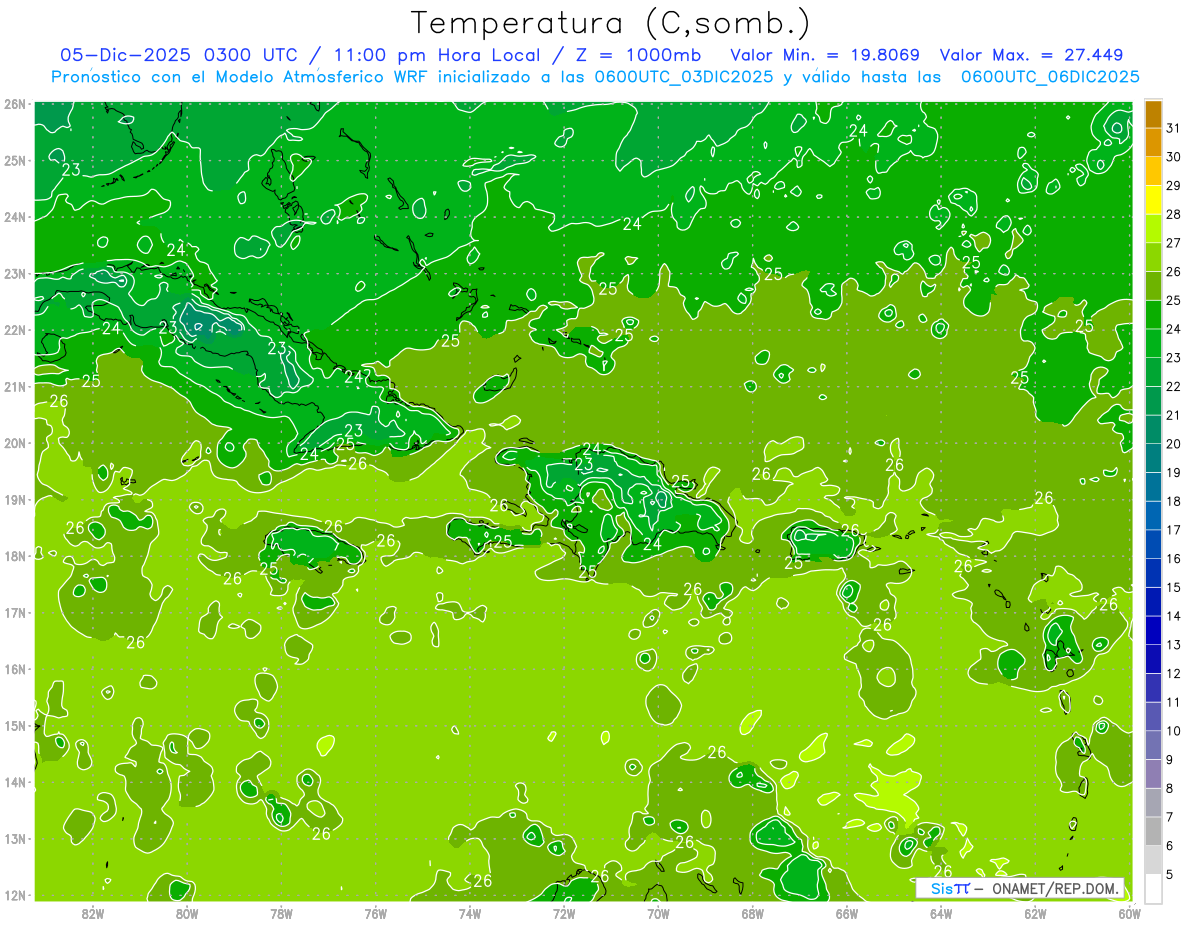The height and width of the screenshot is (927, 1200).
Task: Click the 62W longitude axis label
Action: tap(1035, 913)
